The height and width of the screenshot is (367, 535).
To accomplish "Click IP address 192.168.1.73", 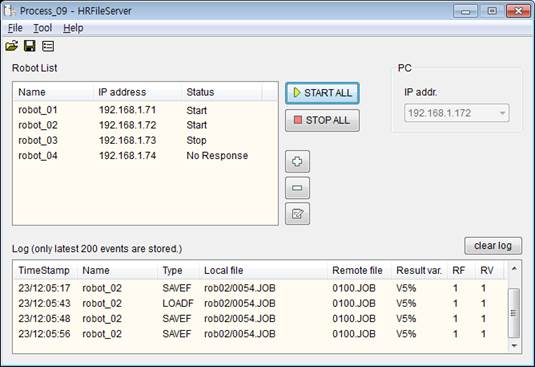I will point(127,140).
